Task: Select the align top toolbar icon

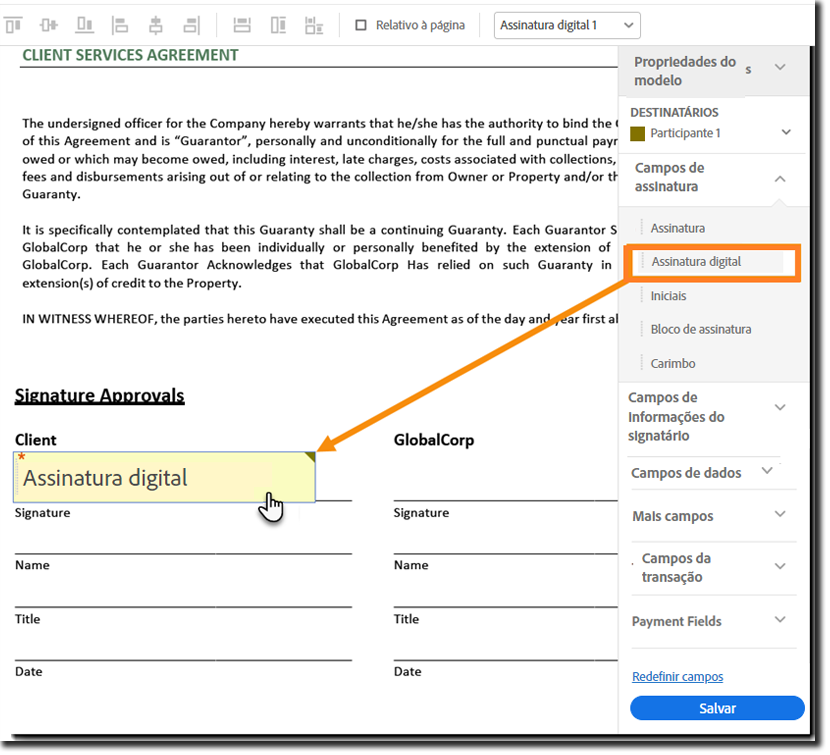Action: (x=14, y=24)
